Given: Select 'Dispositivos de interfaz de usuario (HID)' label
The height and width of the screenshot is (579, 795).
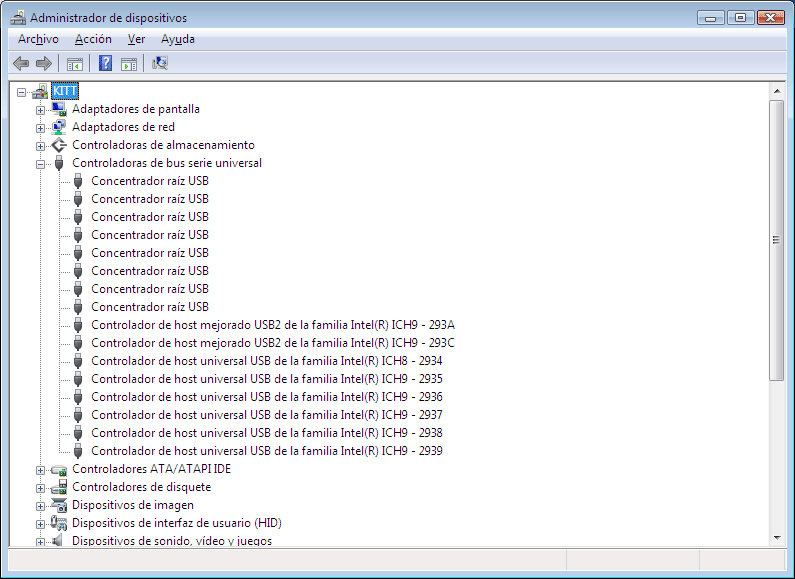Looking at the screenshot, I should (177, 523).
